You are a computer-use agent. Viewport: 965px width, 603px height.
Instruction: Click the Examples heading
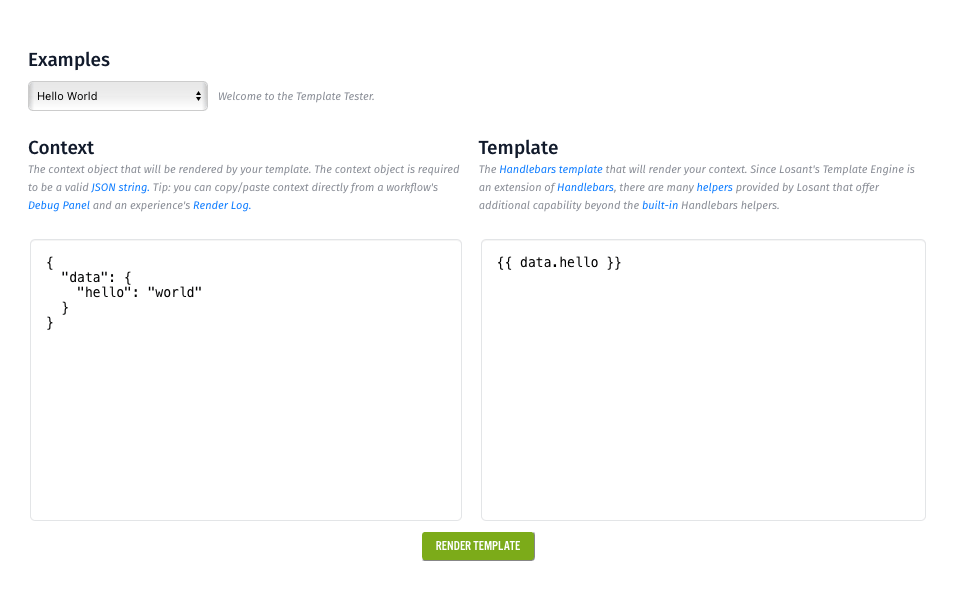click(x=69, y=59)
